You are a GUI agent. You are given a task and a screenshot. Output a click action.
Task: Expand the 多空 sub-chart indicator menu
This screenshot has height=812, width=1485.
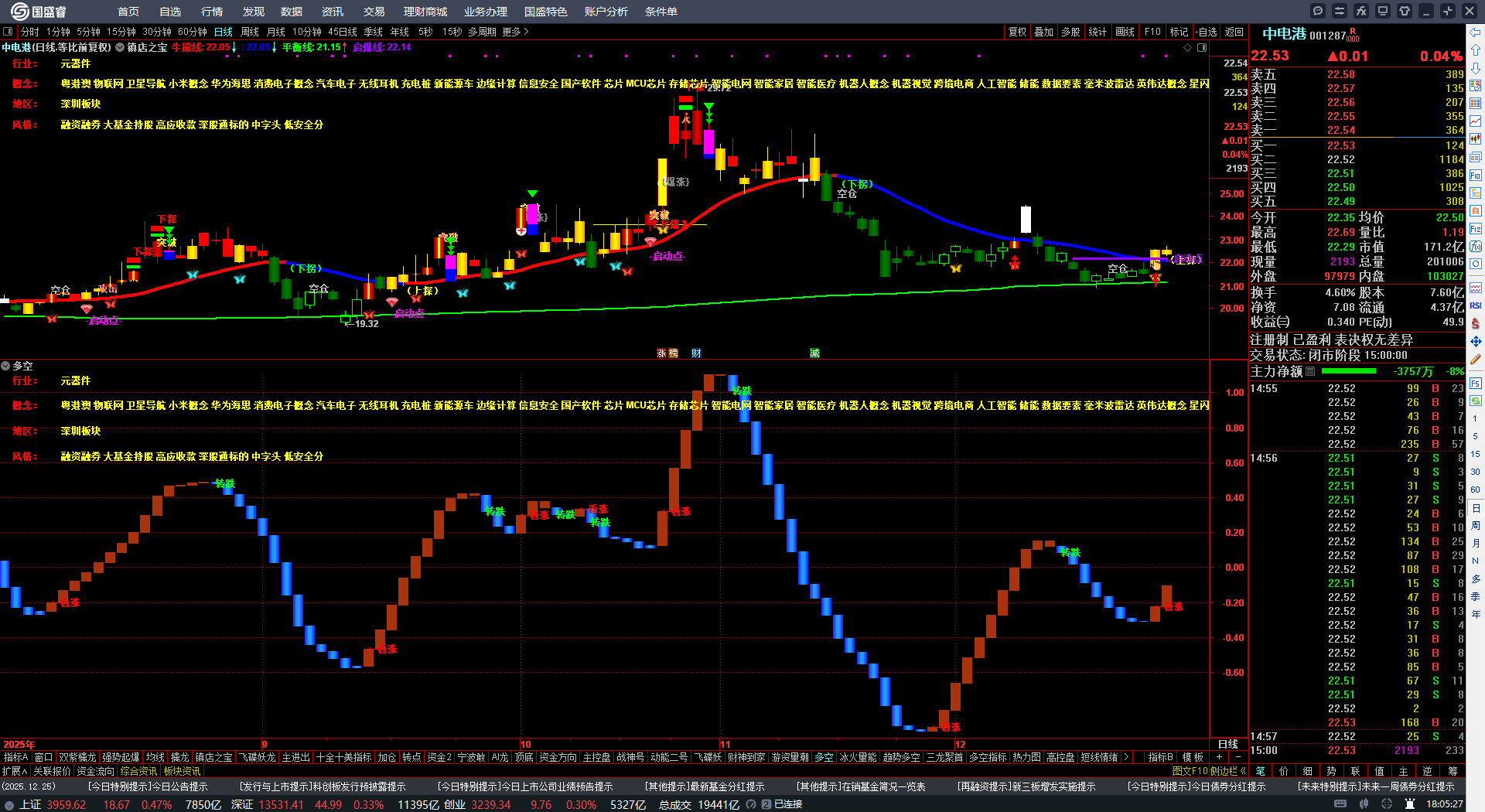[6, 366]
